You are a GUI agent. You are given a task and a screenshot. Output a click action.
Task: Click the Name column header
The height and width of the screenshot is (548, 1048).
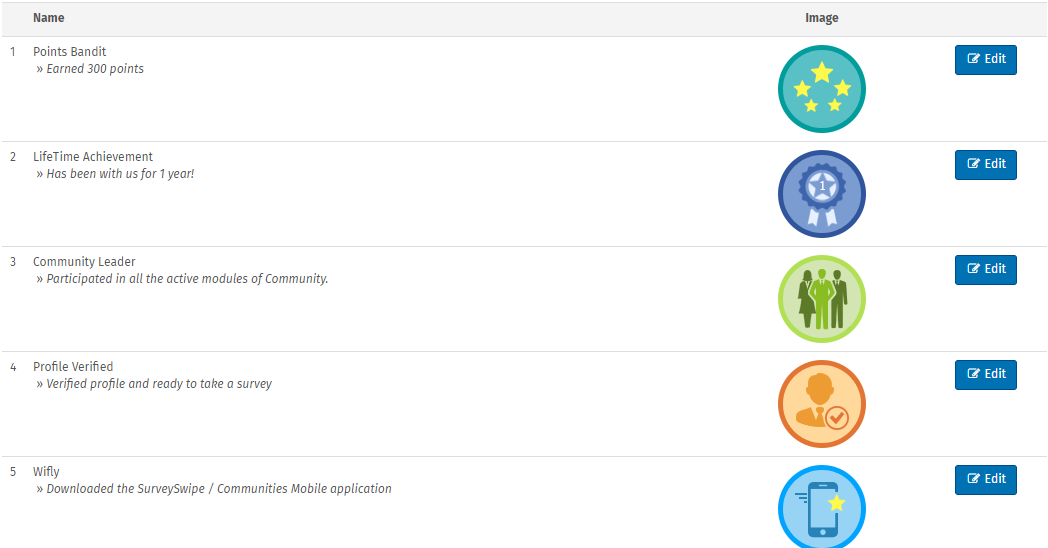[x=49, y=18]
